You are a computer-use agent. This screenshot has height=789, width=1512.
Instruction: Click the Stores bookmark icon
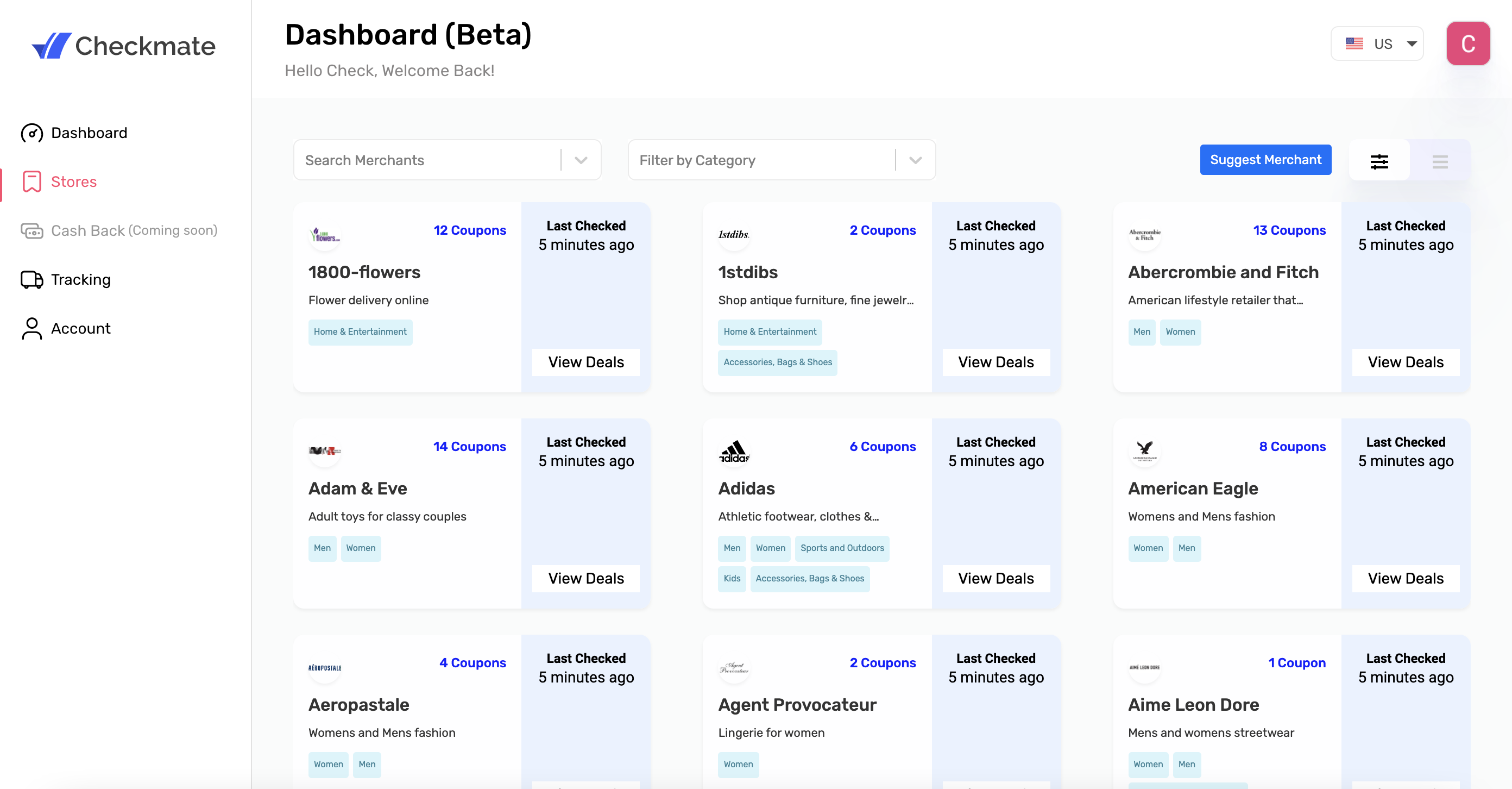pyautogui.click(x=31, y=182)
